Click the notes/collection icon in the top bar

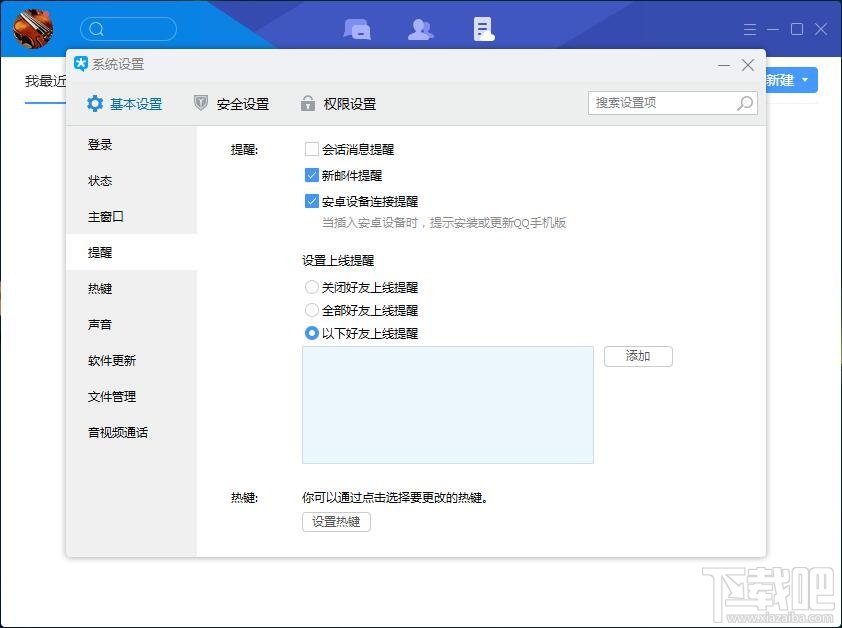pos(483,28)
